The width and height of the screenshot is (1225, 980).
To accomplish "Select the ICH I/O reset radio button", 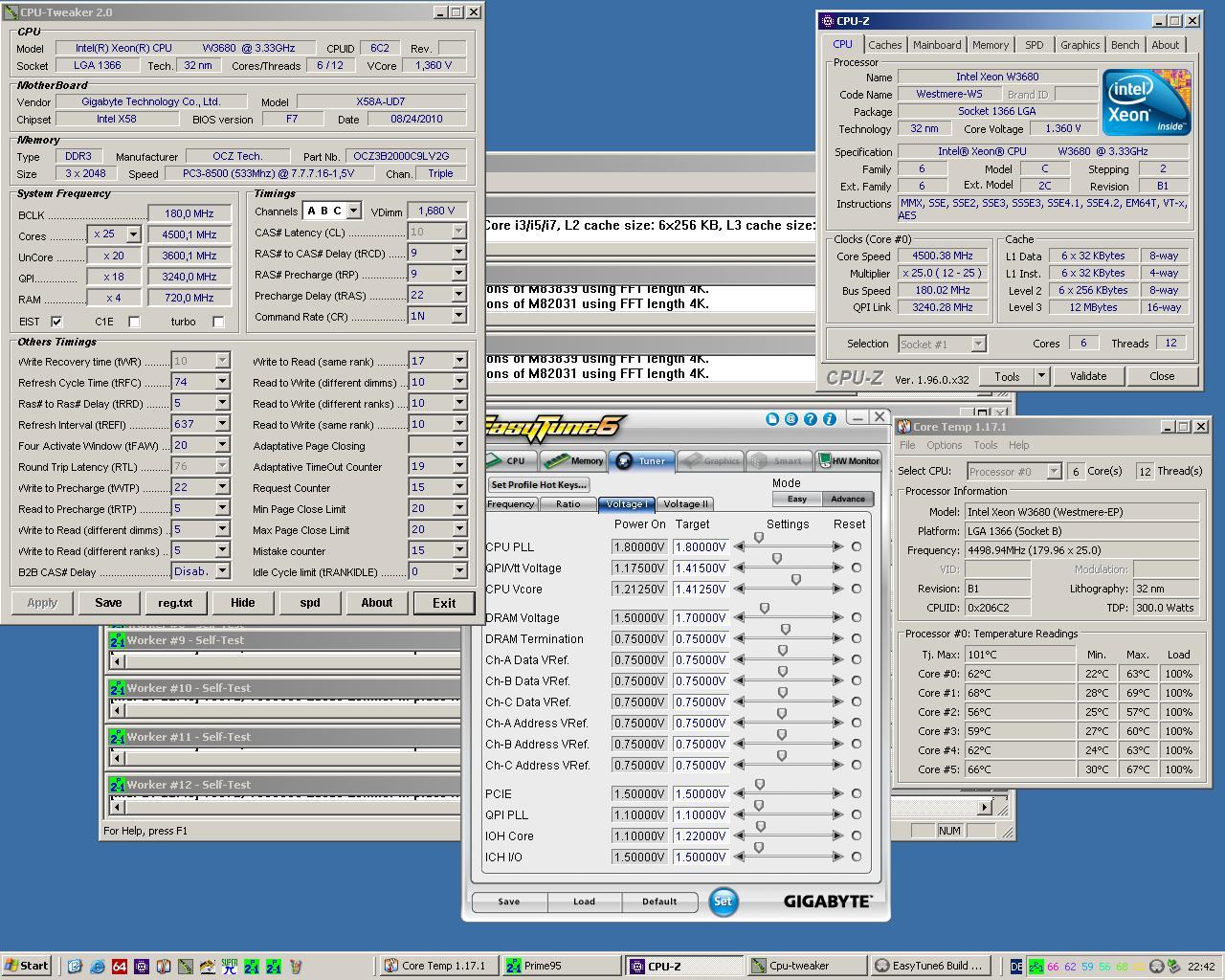I will tap(857, 857).
